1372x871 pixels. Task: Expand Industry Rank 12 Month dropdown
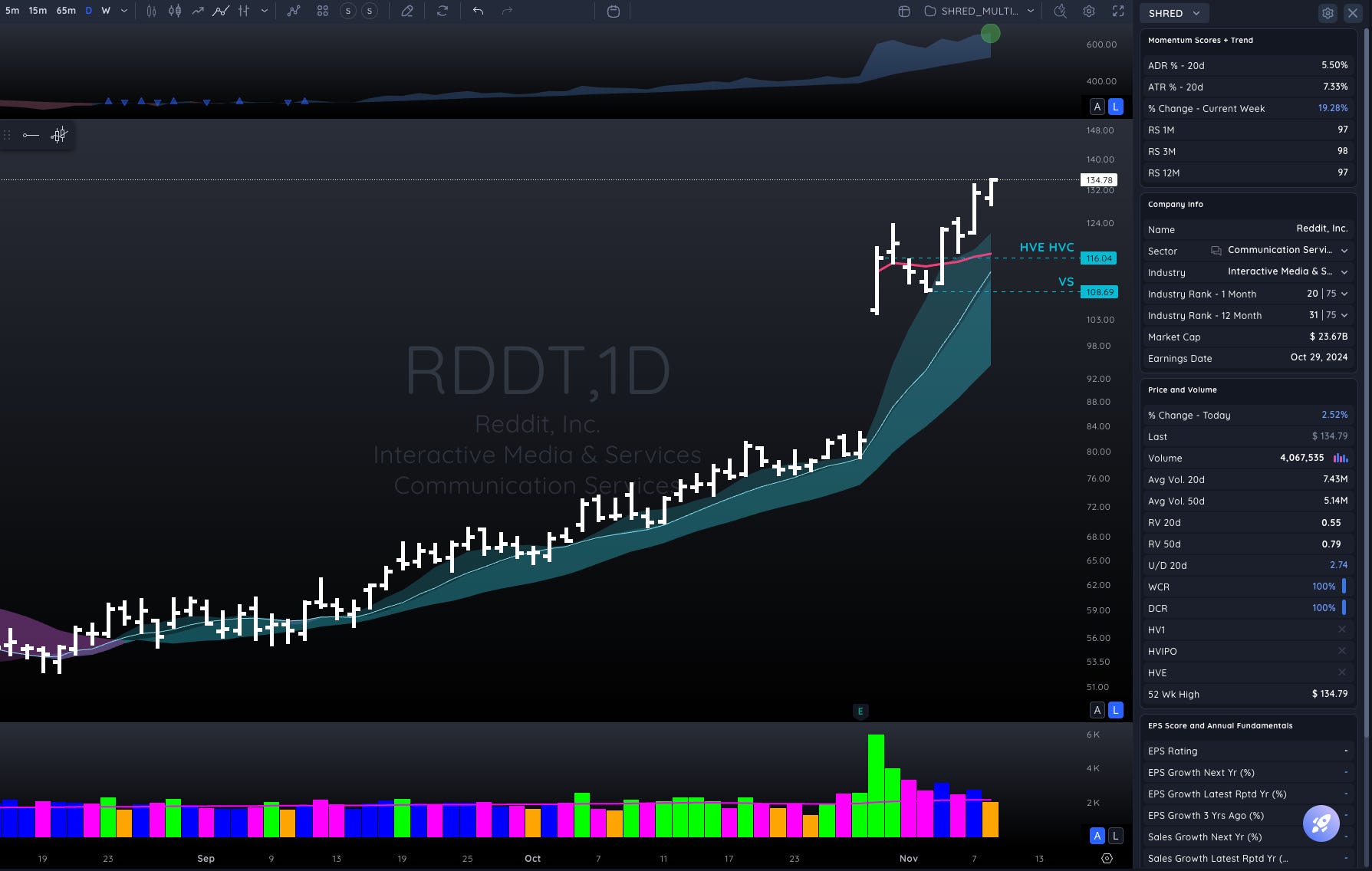click(1344, 315)
